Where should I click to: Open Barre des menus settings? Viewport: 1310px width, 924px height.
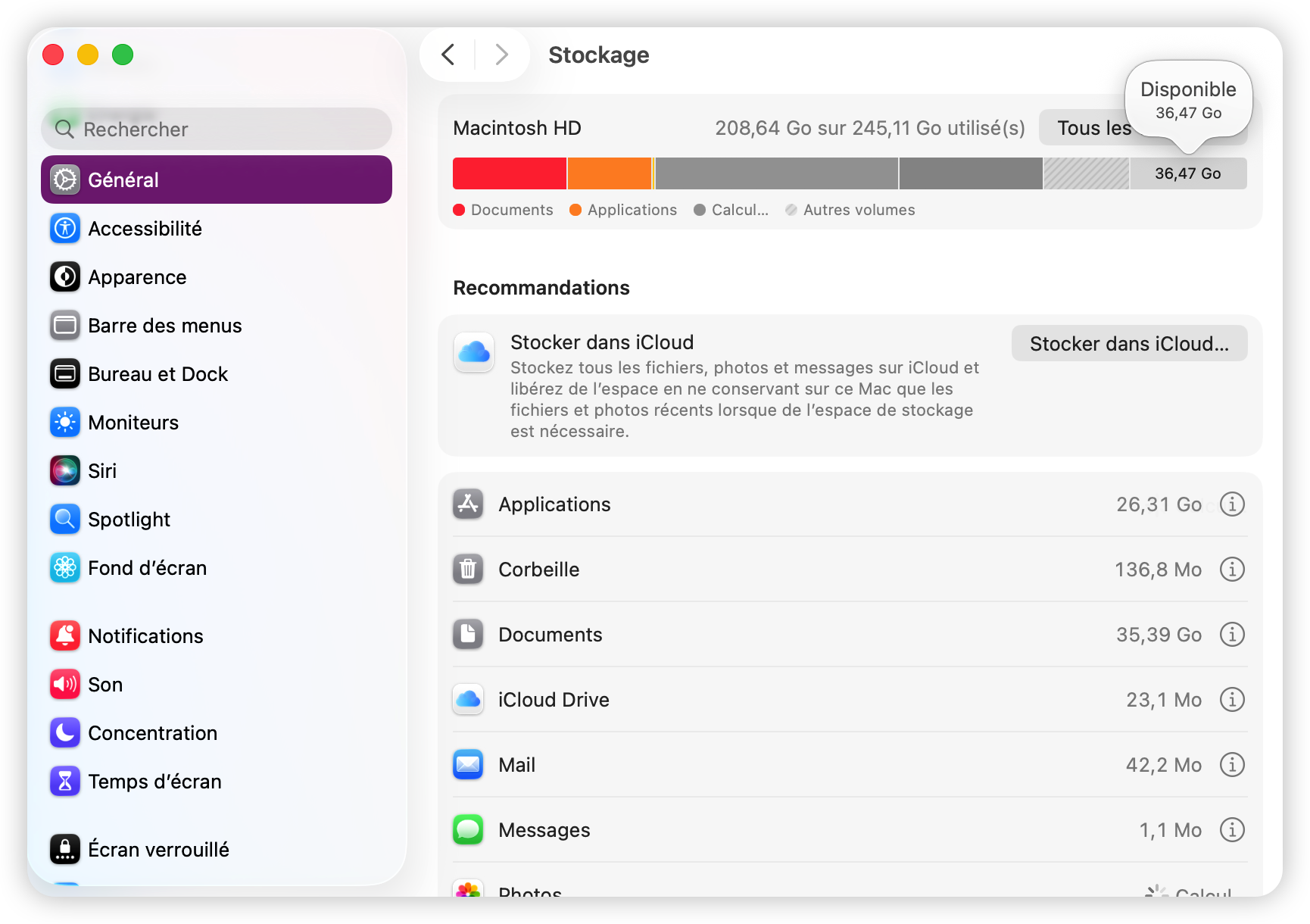[x=217, y=325]
